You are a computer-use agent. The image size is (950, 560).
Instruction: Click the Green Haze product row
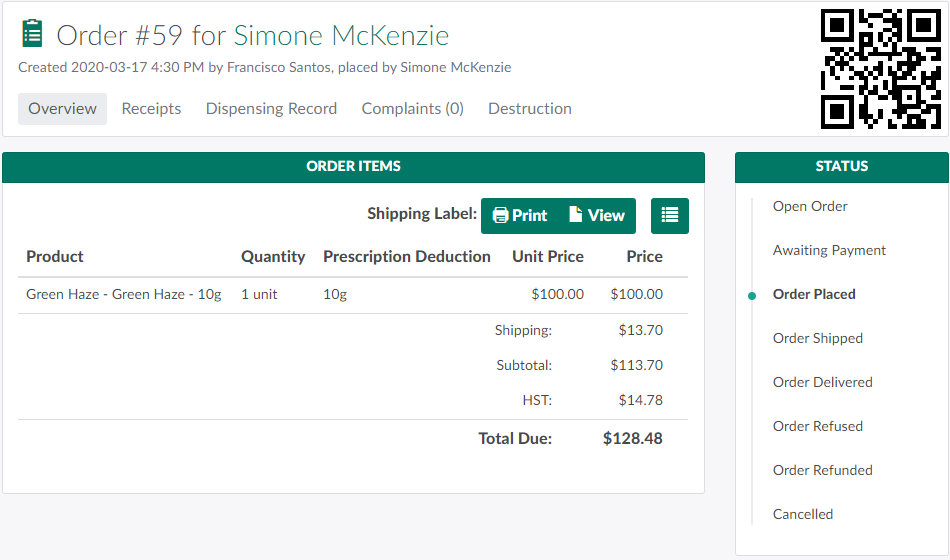point(124,294)
